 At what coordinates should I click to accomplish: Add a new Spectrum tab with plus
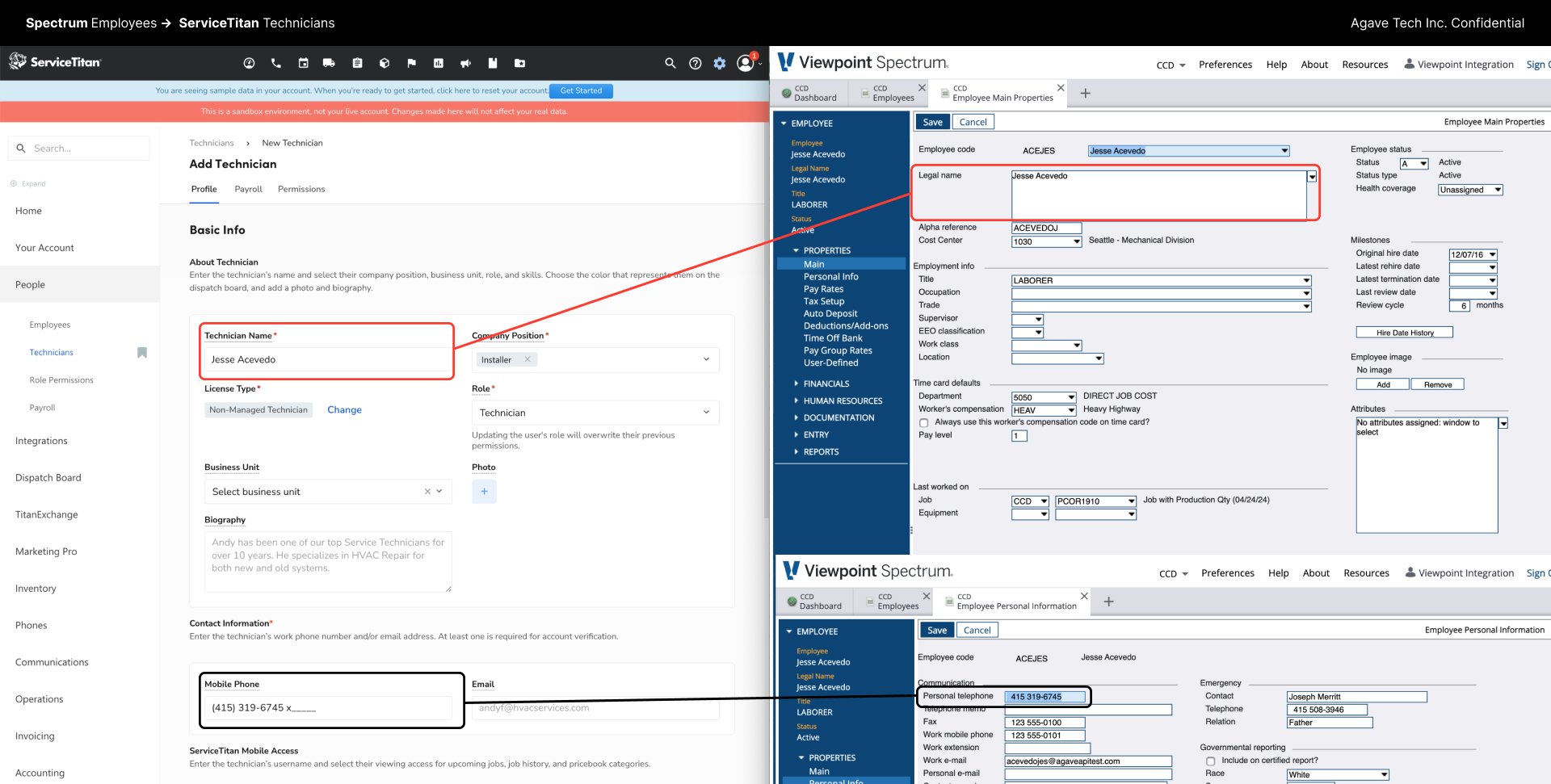pos(1086,94)
